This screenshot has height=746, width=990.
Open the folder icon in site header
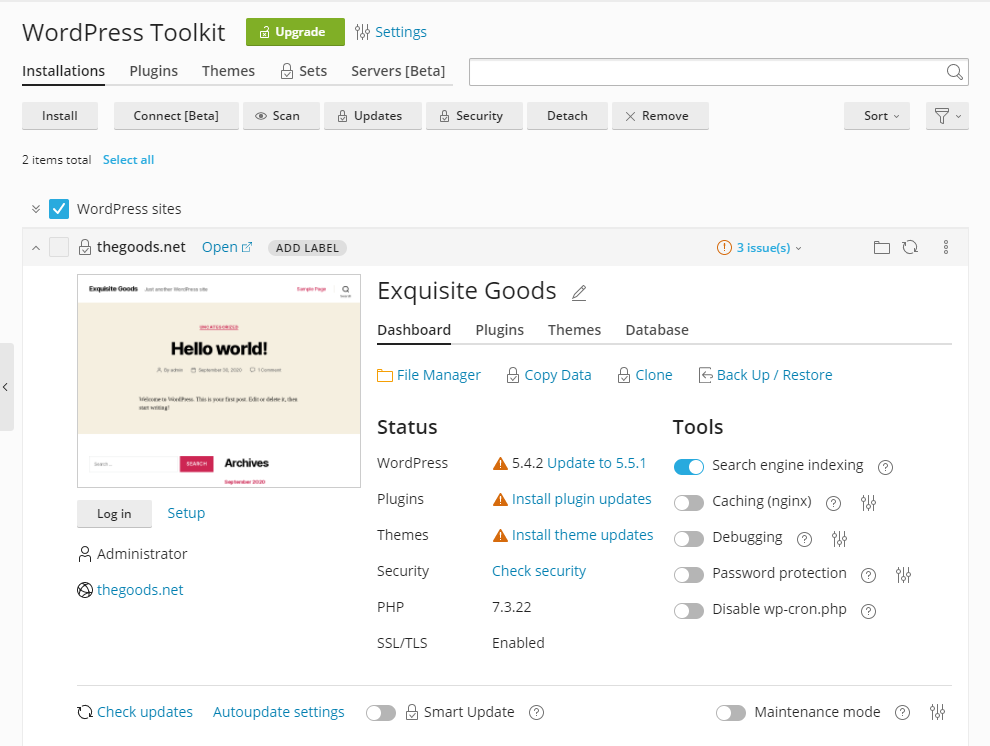(x=882, y=247)
